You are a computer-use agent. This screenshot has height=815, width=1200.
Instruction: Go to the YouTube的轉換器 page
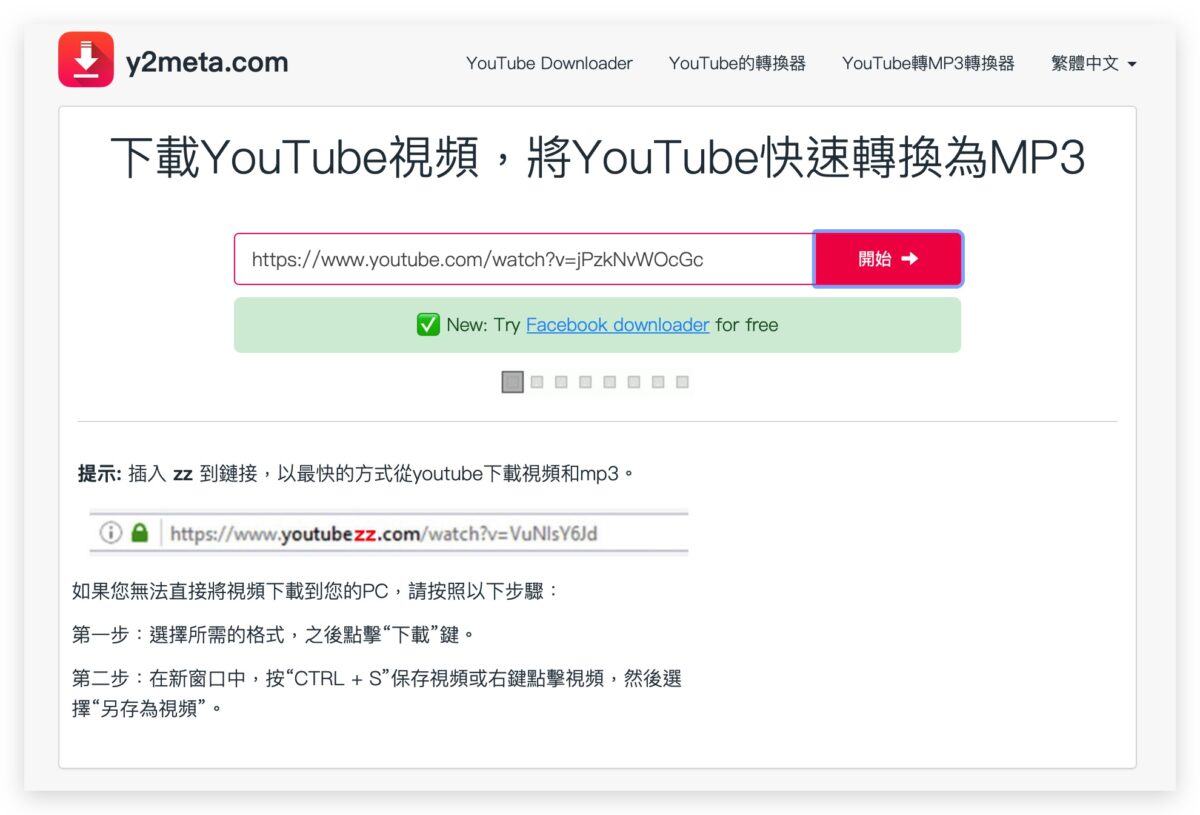point(737,63)
